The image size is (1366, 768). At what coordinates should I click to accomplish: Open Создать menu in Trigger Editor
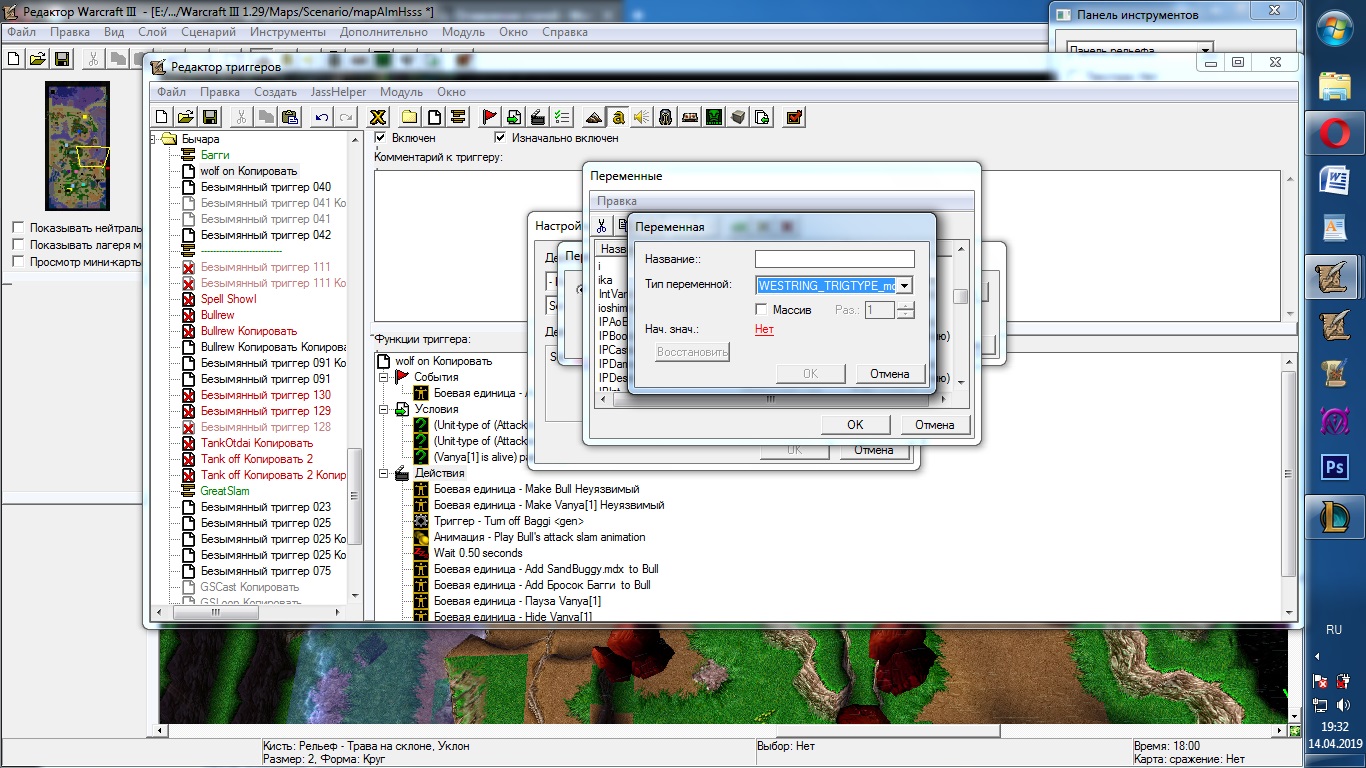(x=275, y=92)
